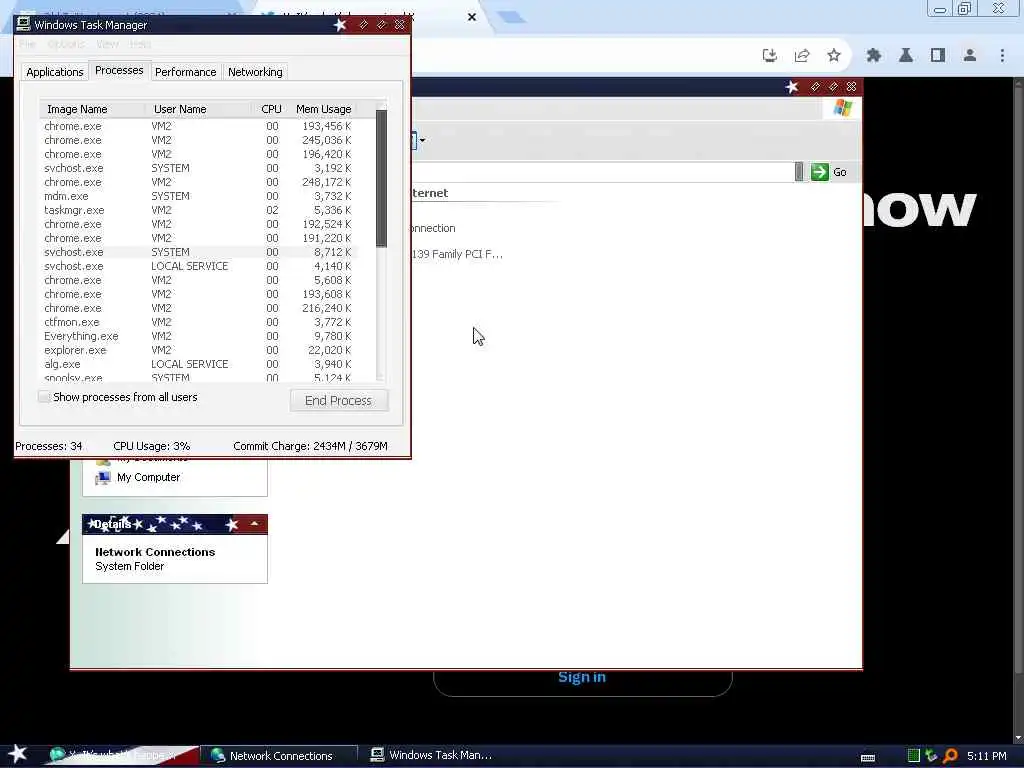Click the star icon in Details panel header
The height and width of the screenshot is (768, 1024).
tap(232, 524)
